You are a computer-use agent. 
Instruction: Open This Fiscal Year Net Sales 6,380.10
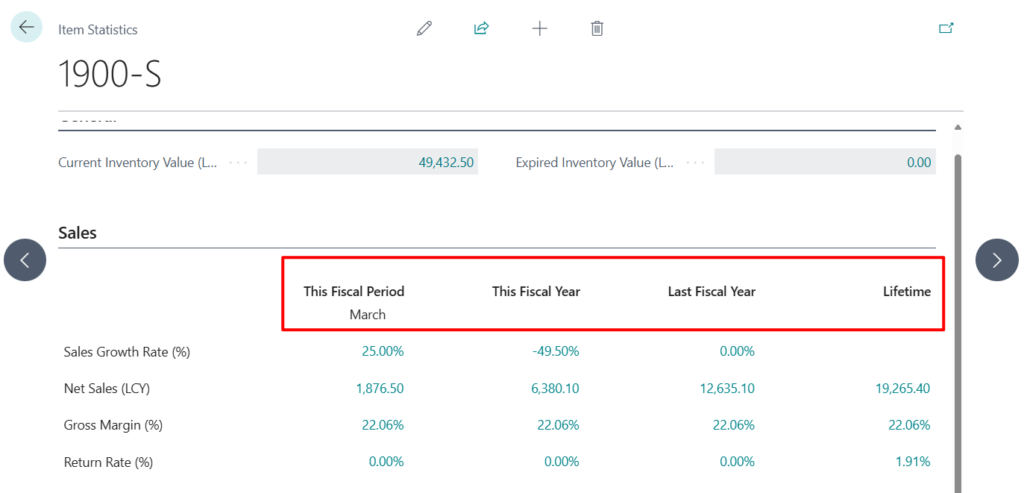click(x=554, y=388)
